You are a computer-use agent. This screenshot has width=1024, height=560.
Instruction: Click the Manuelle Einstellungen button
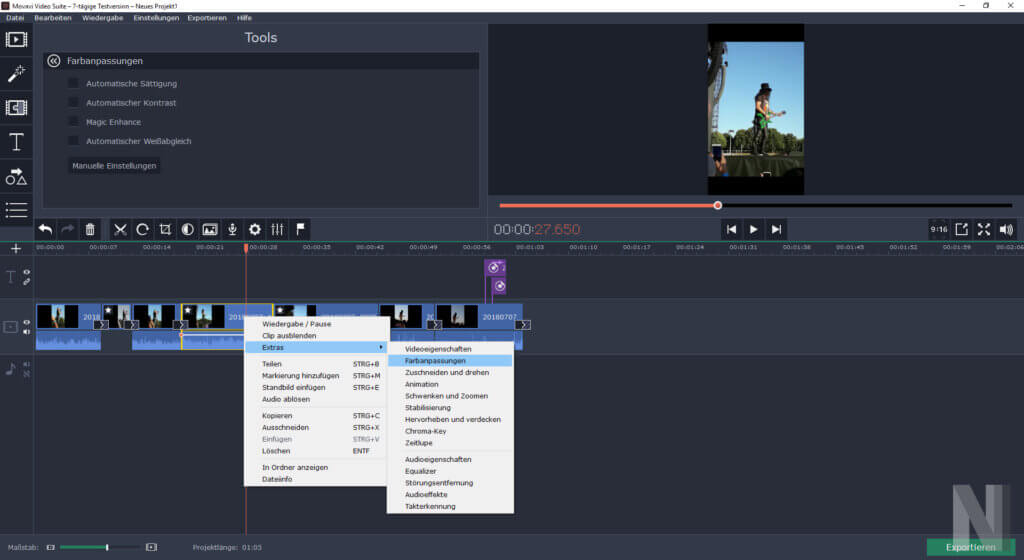click(x=114, y=165)
